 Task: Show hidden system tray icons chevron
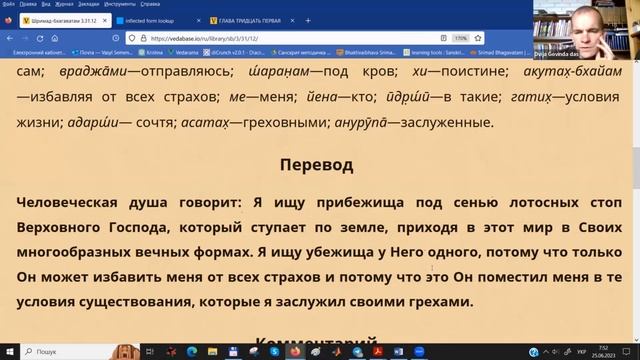click(x=546, y=352)
